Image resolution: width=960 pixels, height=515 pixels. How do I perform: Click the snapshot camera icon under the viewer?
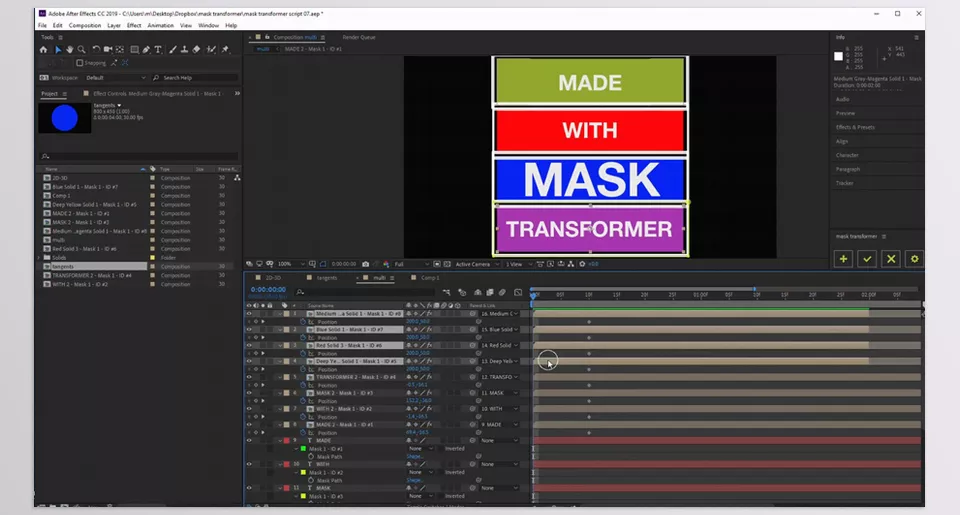(366, 264)
